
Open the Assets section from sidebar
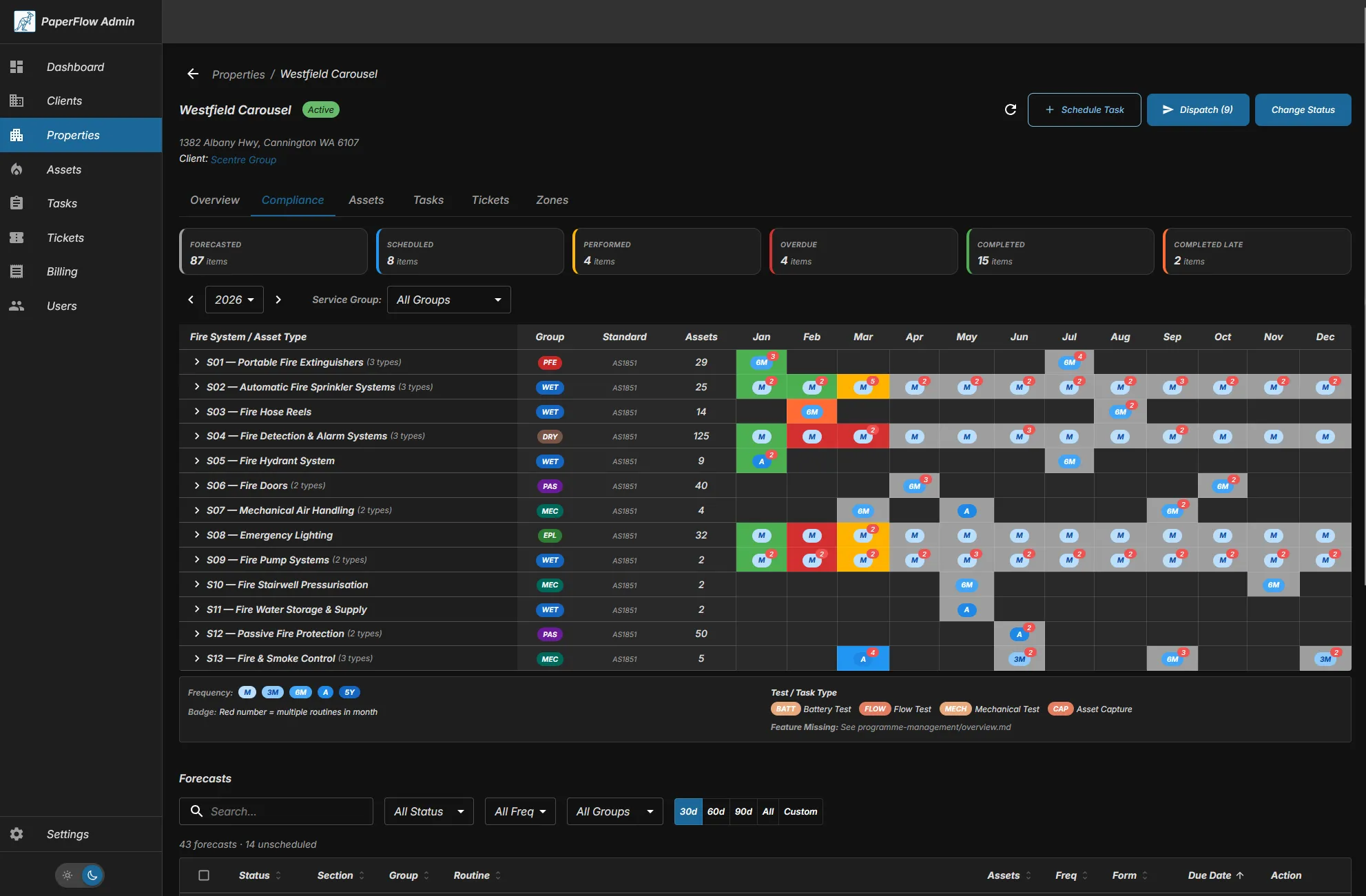click(x=64, y=169)
